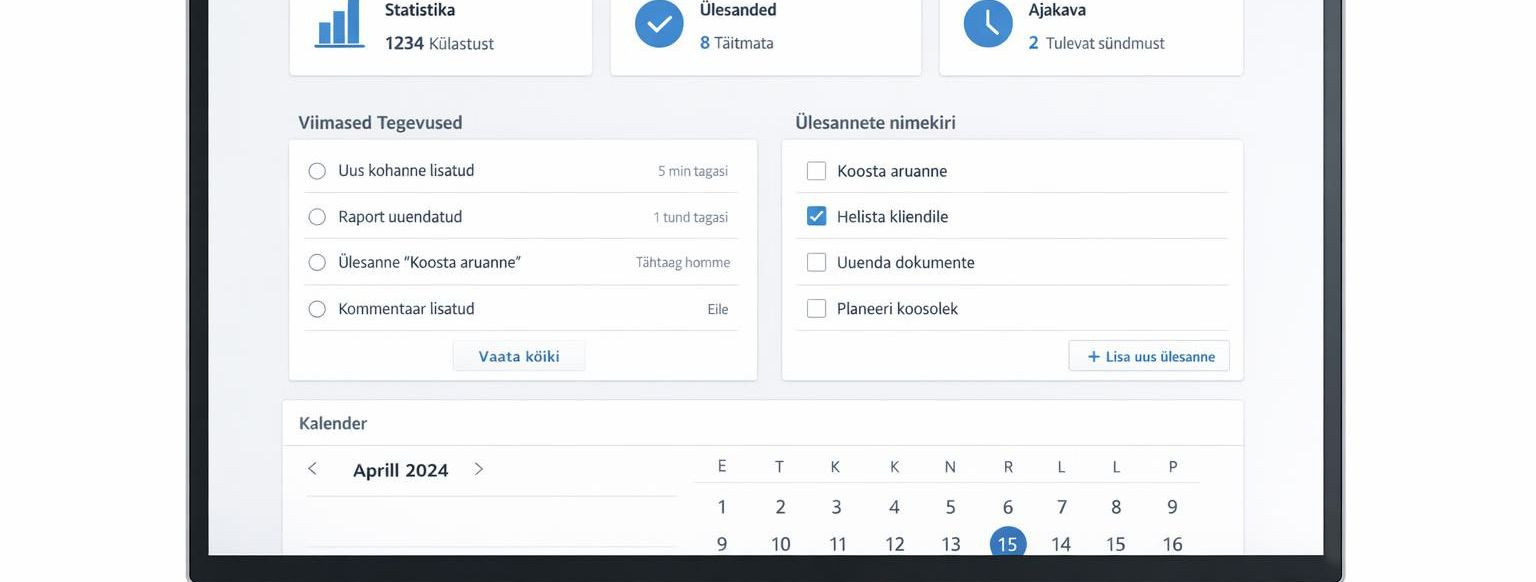Image resolution: width=1536 pixels, height=582 pixels.
Task: Pick day 3 in the calendar
Action: (836, 507)
